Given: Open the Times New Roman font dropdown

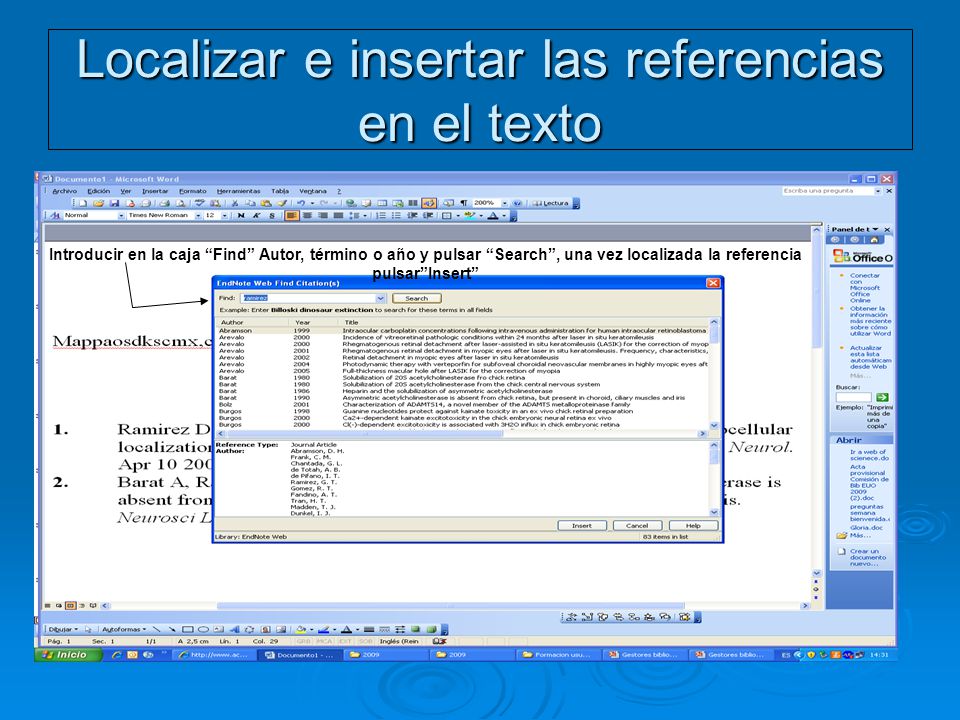Looking at the screenshot, I should point(198,216).
